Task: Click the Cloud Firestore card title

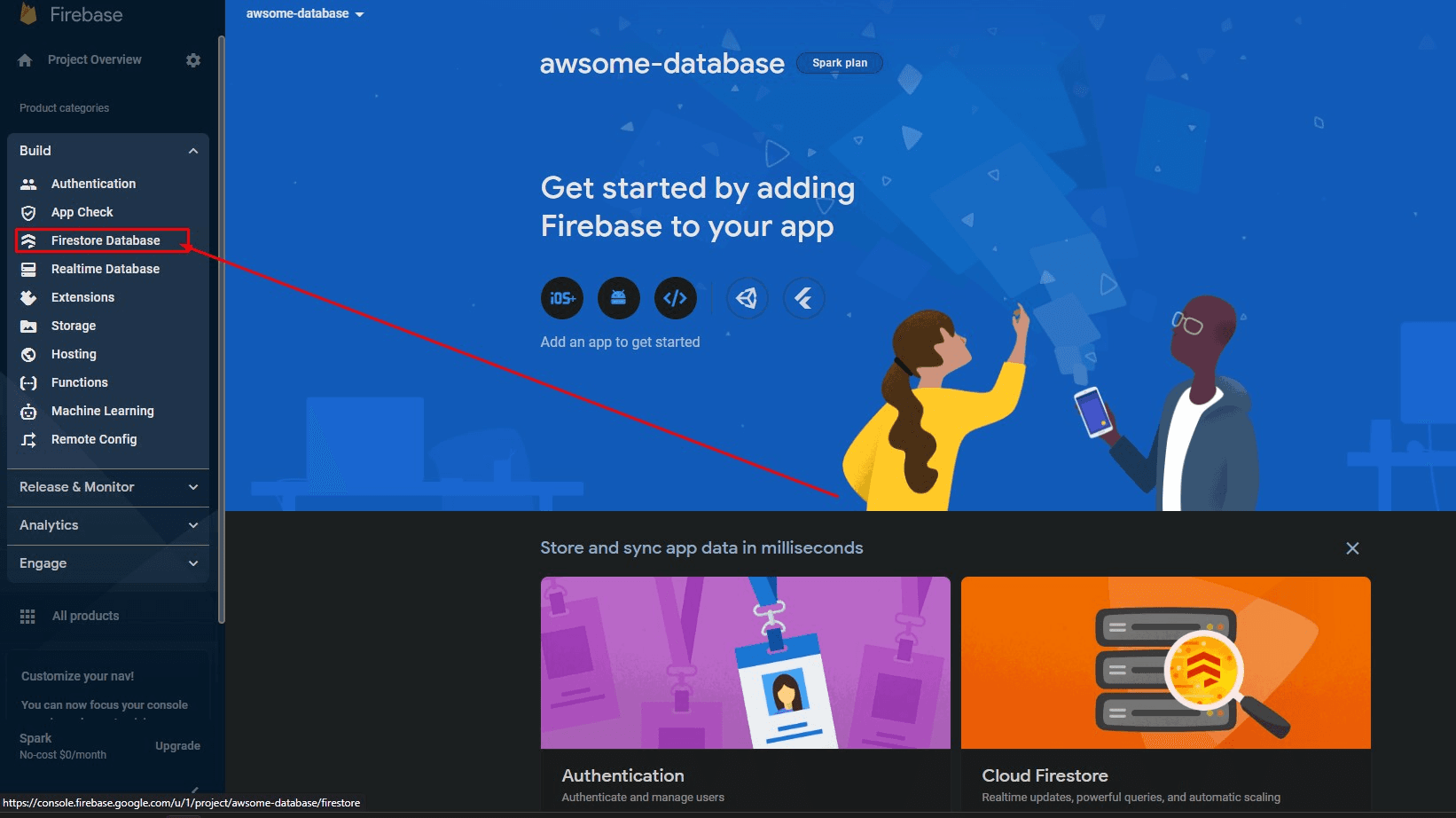Action: click(x=1045, y=775)
